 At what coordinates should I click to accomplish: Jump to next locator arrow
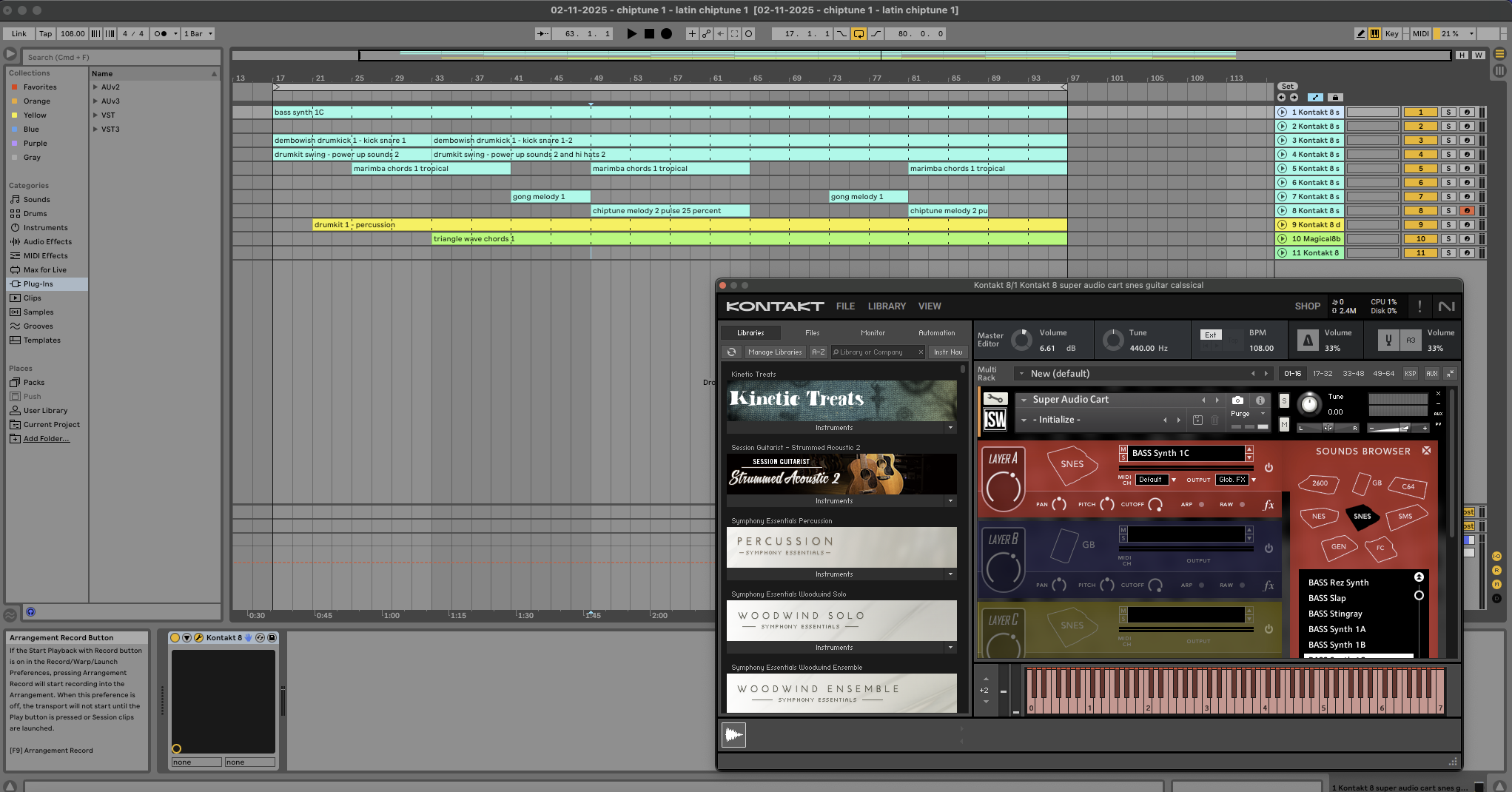click(1294, 97)
